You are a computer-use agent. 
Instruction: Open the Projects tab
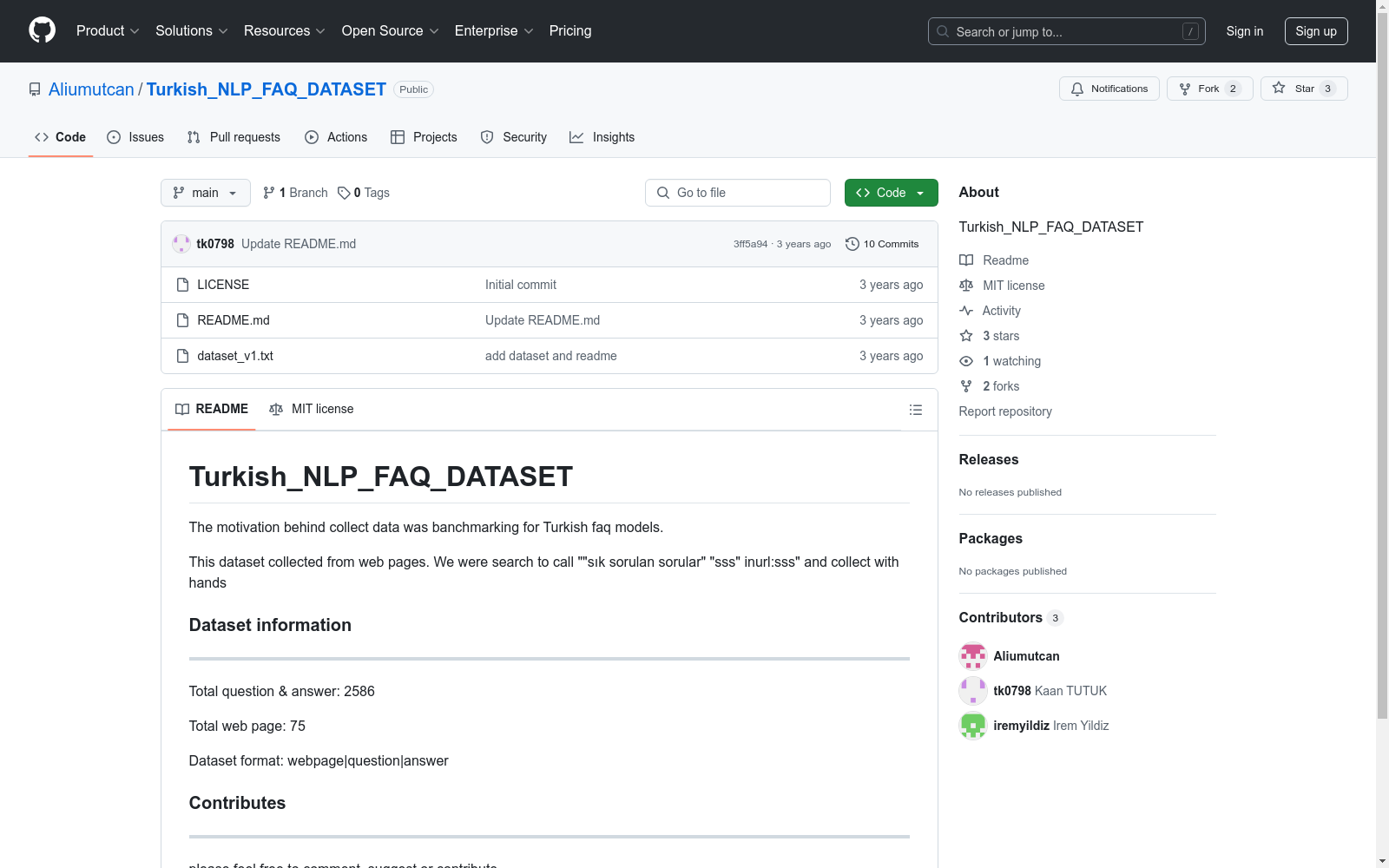click(424, 137)
